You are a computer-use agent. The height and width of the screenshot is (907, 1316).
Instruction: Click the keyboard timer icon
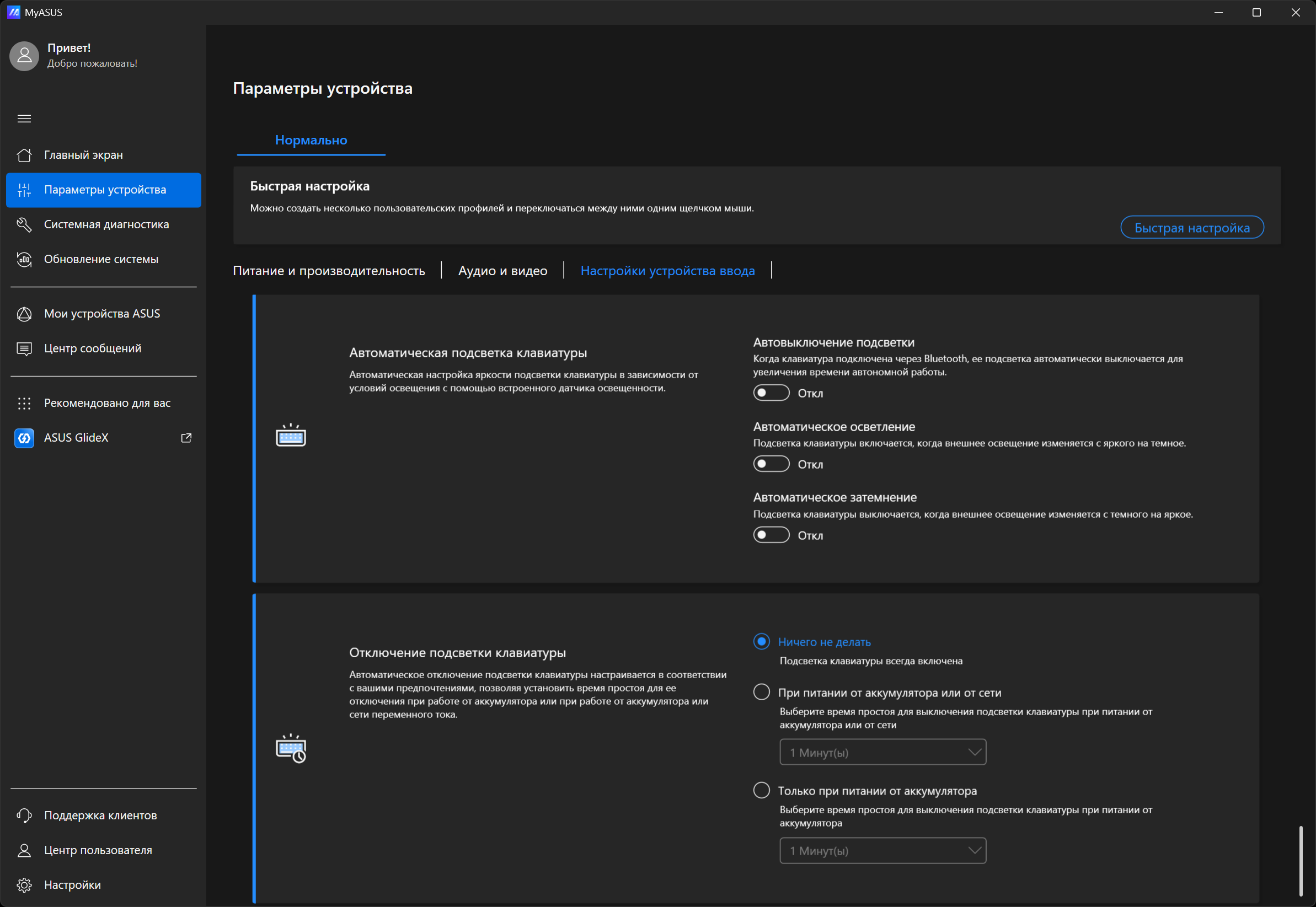(x=291, y=748)
